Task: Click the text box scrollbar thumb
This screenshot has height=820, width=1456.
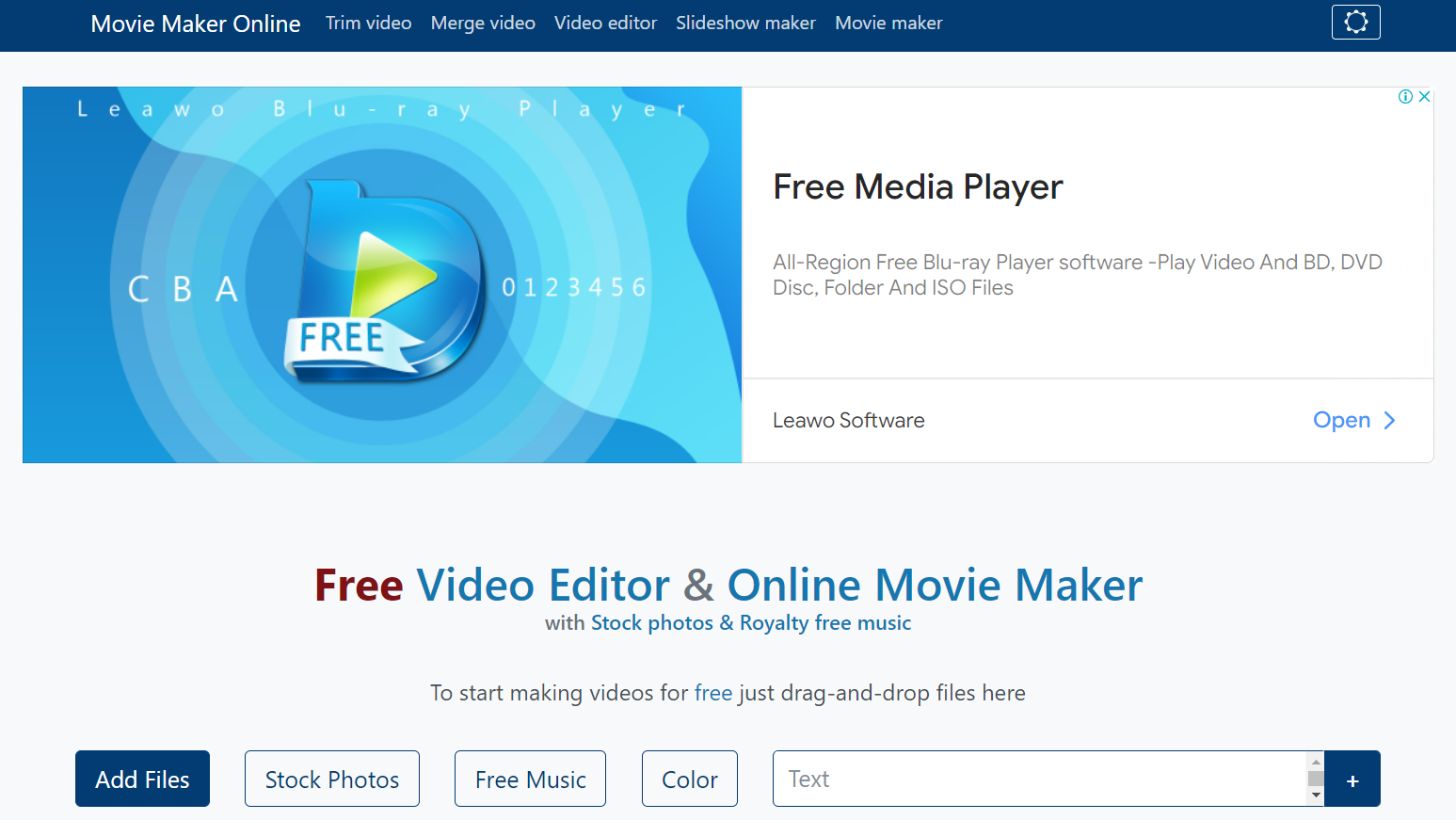Action: (1316, 779)
